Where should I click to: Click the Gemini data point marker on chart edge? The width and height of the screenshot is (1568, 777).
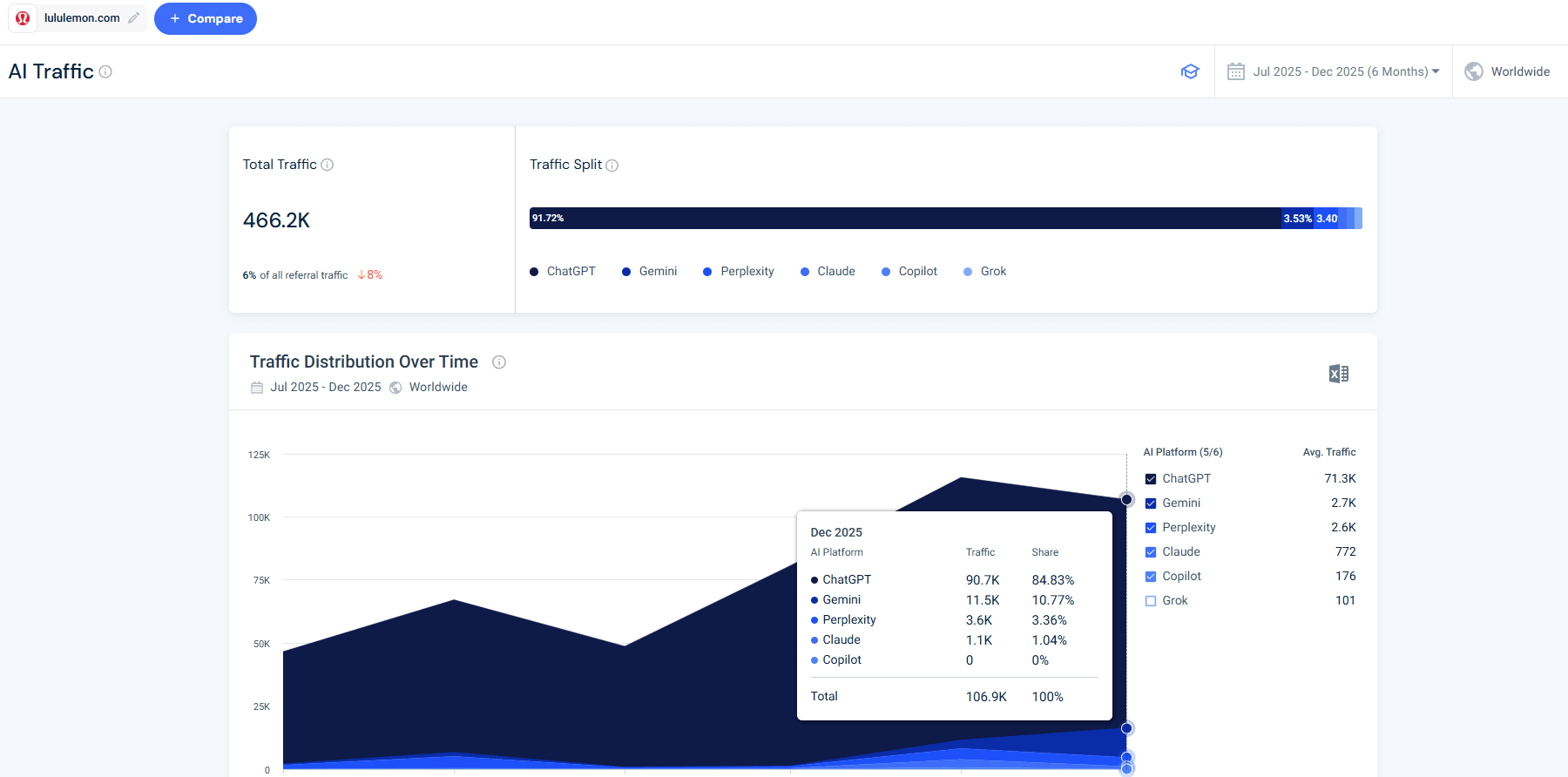(x=1126, y=728)
